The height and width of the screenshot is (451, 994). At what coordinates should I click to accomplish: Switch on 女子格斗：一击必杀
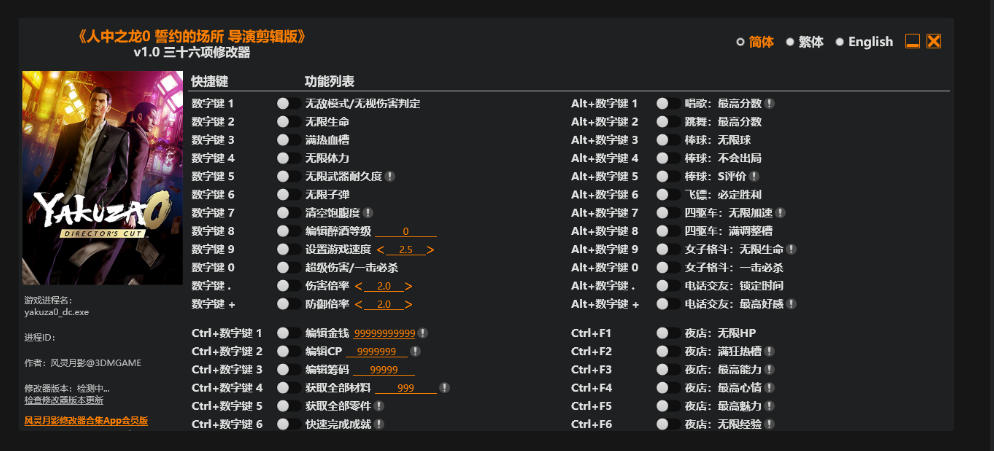tap(668, 268)
